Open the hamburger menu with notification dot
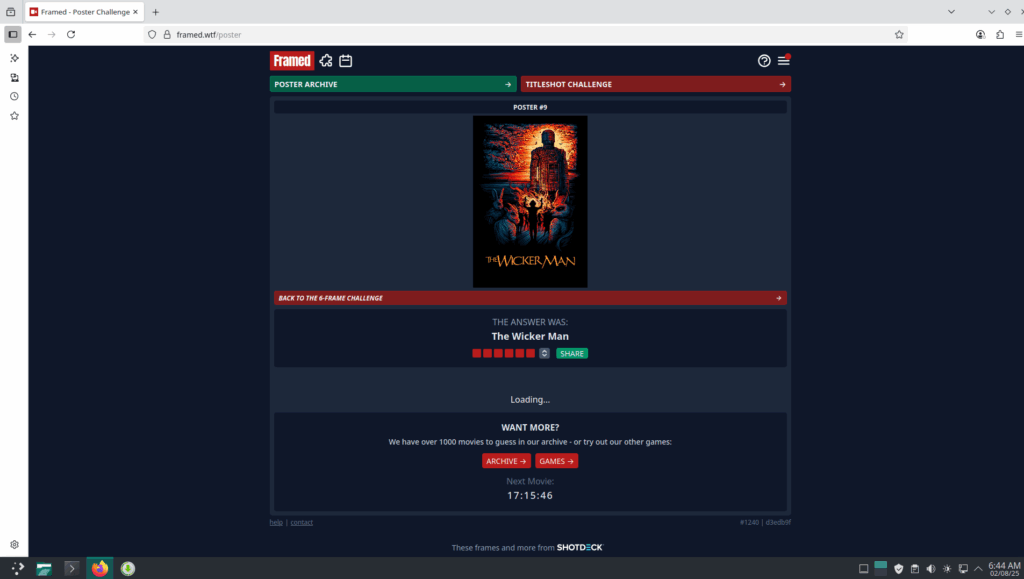This screenshot has width=1024, height=579. pyautogui.click(x=783, y=61)
